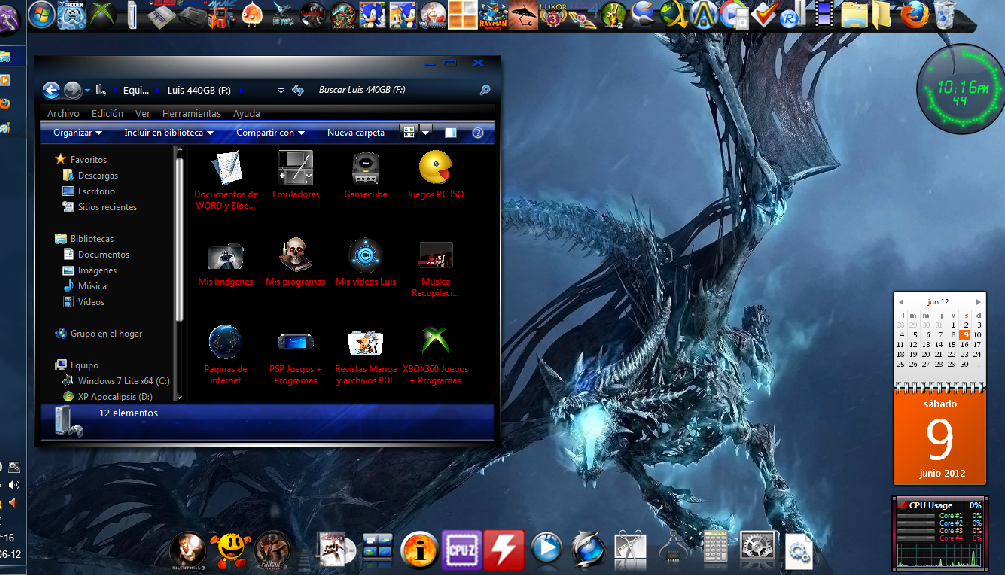
Task: Click the Nueva carpeta button
Action: pyautogui.click(x=356, y=133)
